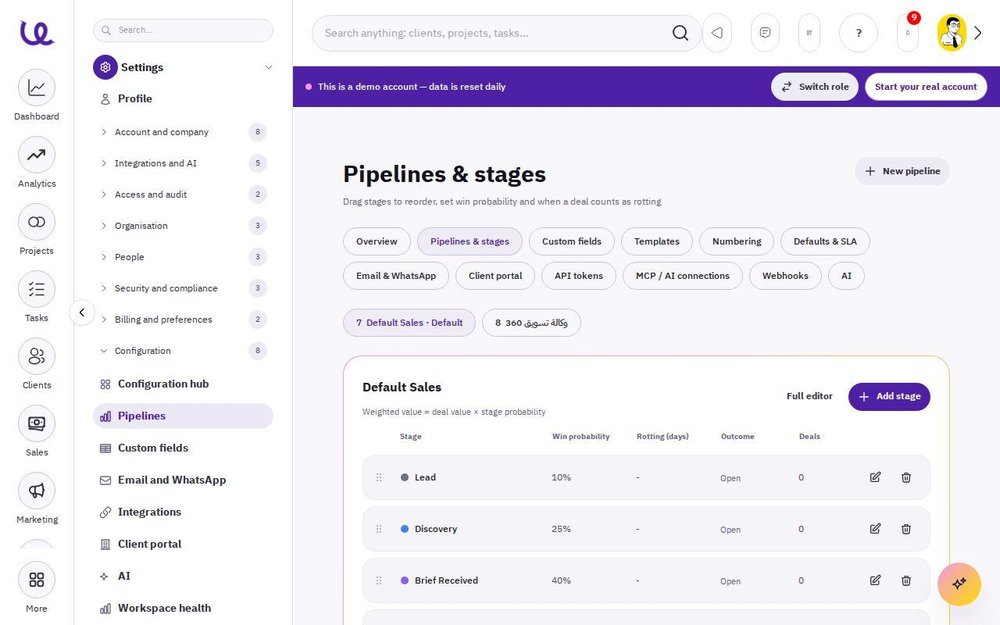Open Configuration hub in sidebar
Screen dimensions: 1000x625
click(x=184, y=384)
